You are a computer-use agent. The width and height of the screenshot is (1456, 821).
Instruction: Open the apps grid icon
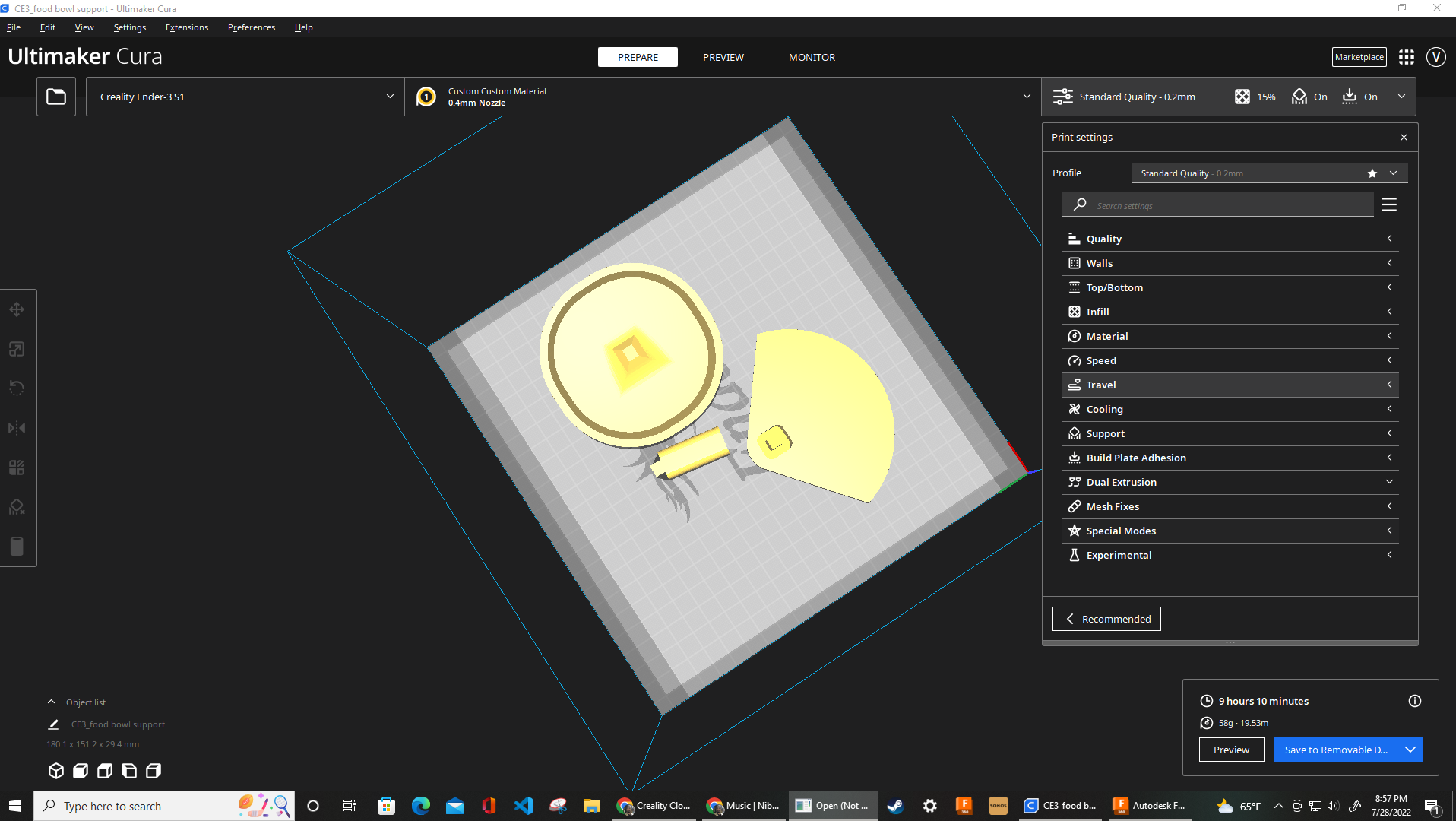point(1407,57)
